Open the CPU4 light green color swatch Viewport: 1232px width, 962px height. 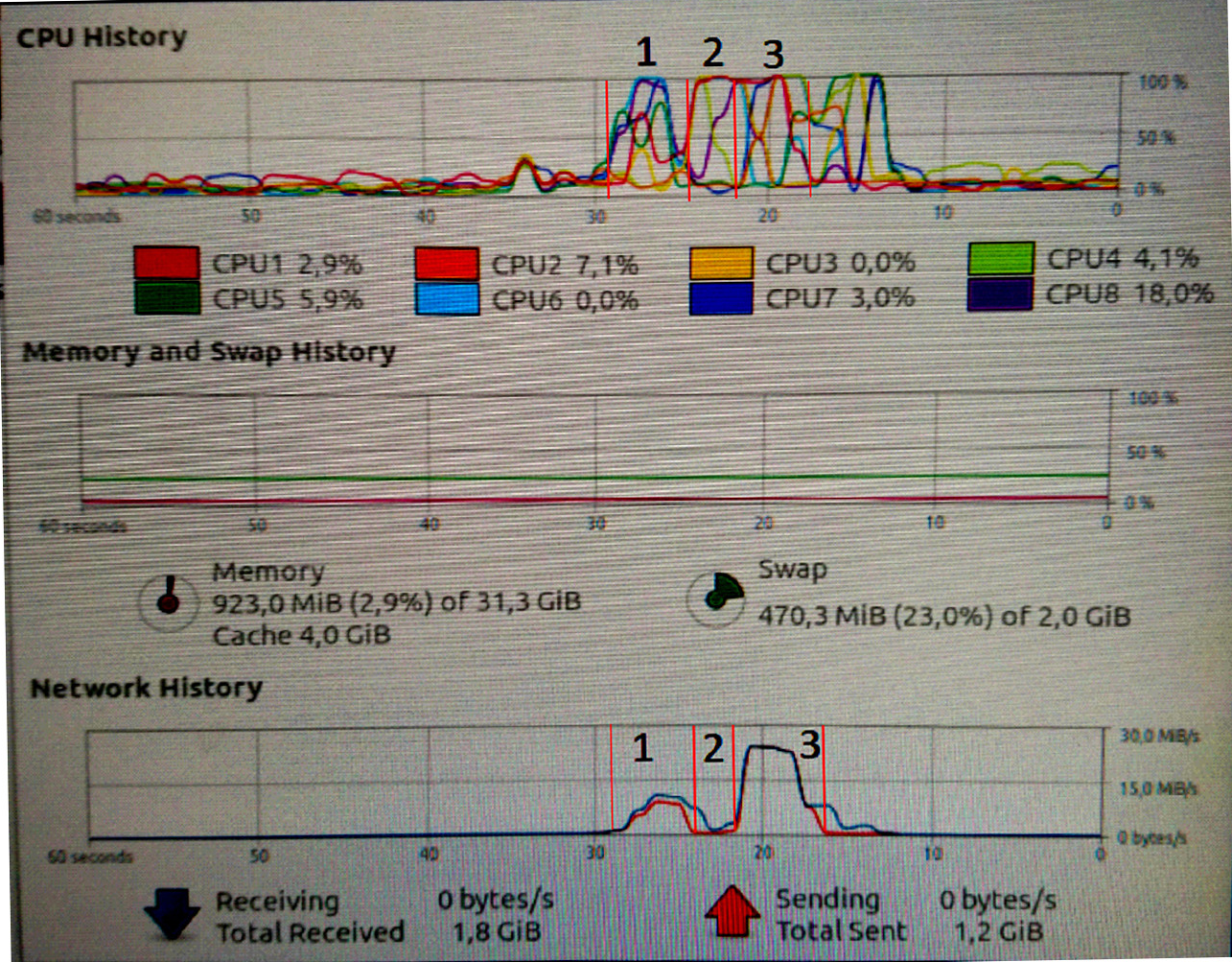[x=1000, y=259]
